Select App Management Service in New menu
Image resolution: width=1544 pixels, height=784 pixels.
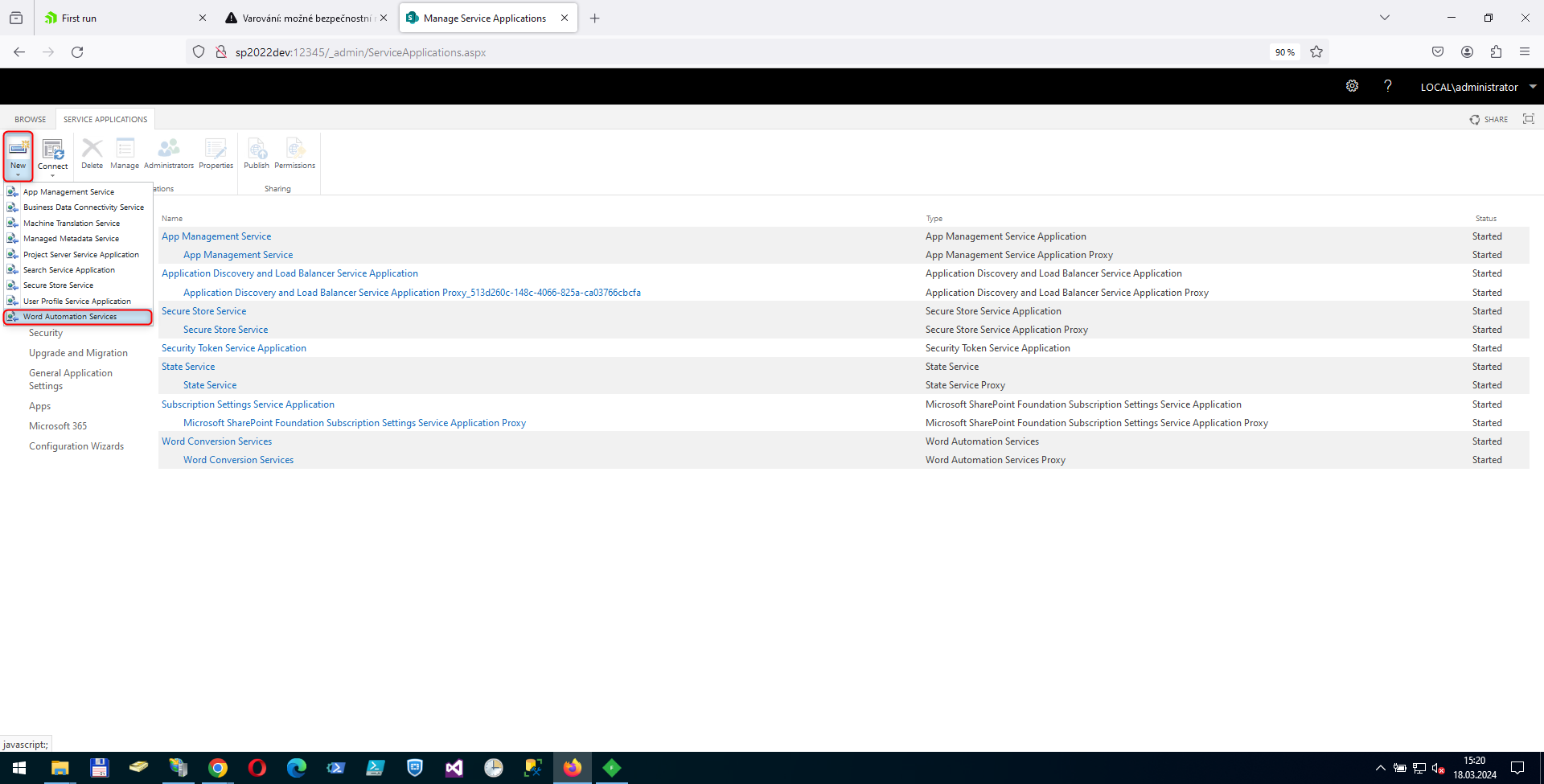[x=78, y=192]
